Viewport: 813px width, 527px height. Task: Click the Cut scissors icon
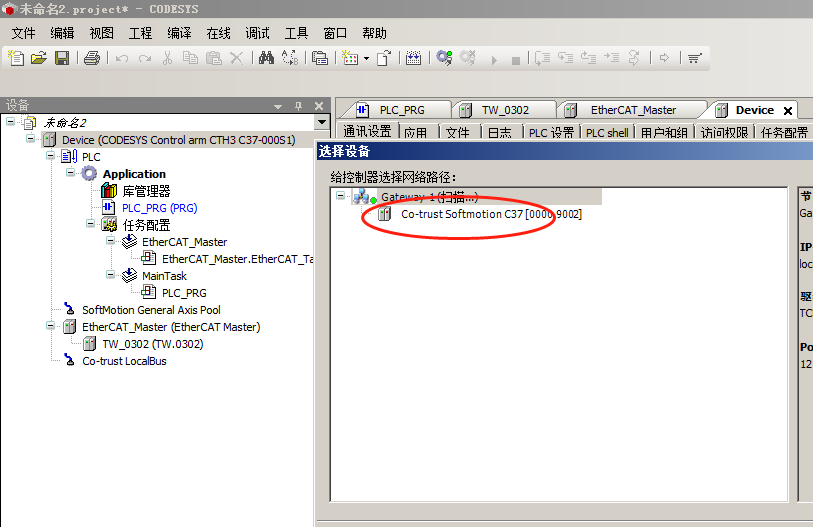[x=167, y=58]
